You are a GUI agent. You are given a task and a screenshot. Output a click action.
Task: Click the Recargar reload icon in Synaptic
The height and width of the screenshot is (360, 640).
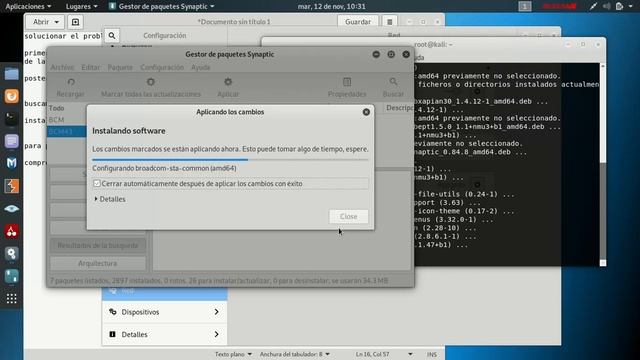[x=71, y=82]
